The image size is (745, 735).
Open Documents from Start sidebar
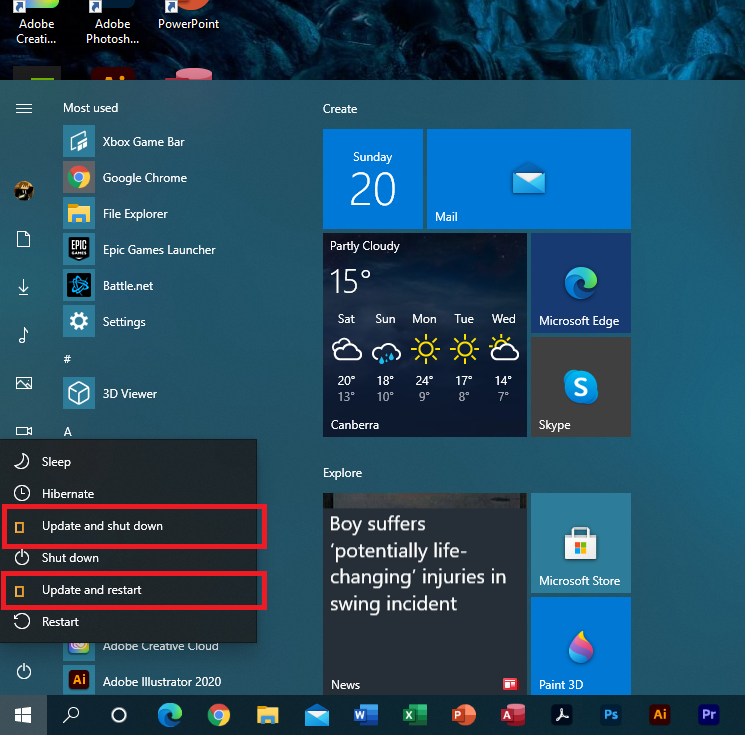pyautogui.click(x=24, y=239)
